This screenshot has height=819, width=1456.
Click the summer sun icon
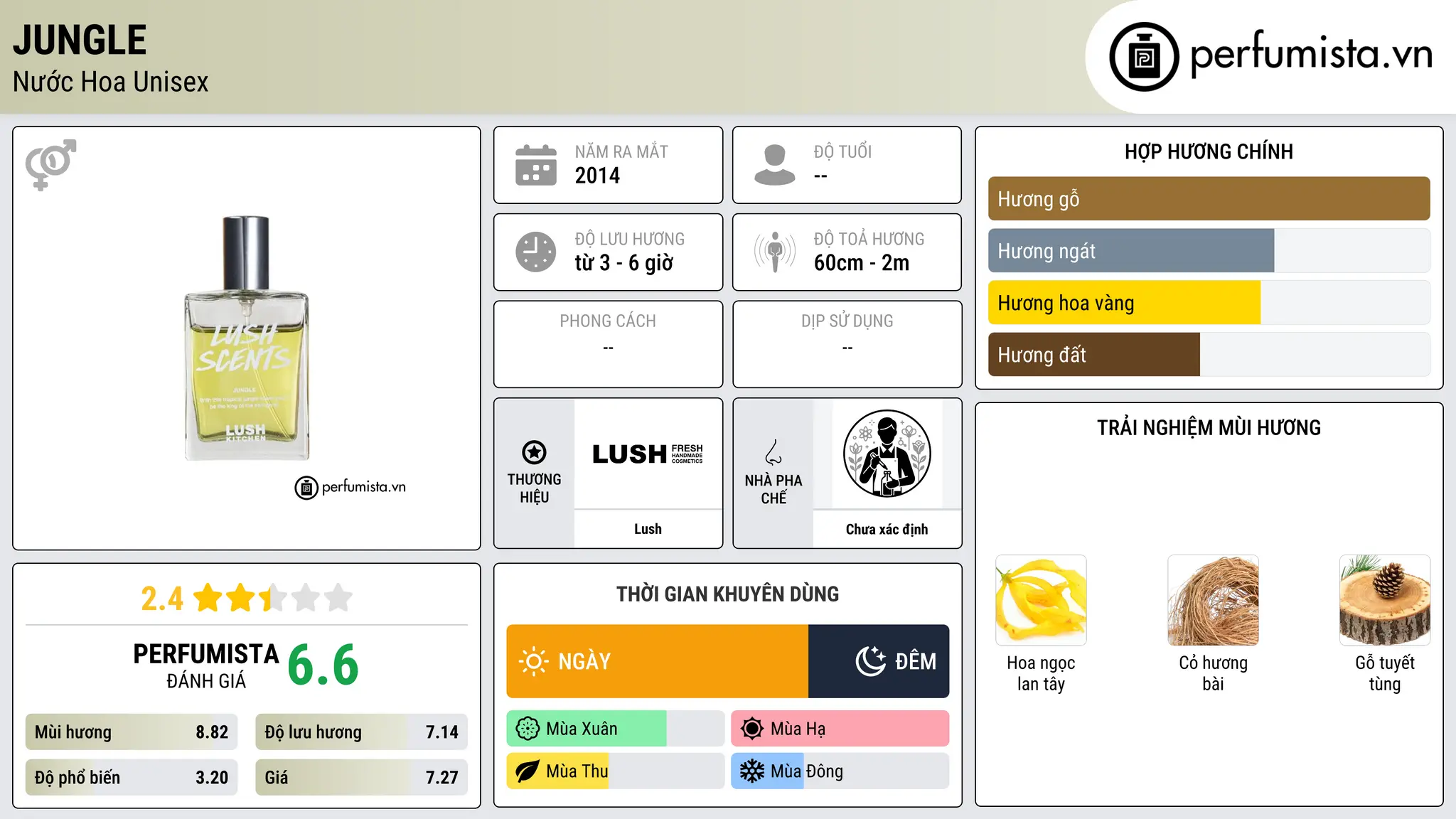tap(751, 729)
